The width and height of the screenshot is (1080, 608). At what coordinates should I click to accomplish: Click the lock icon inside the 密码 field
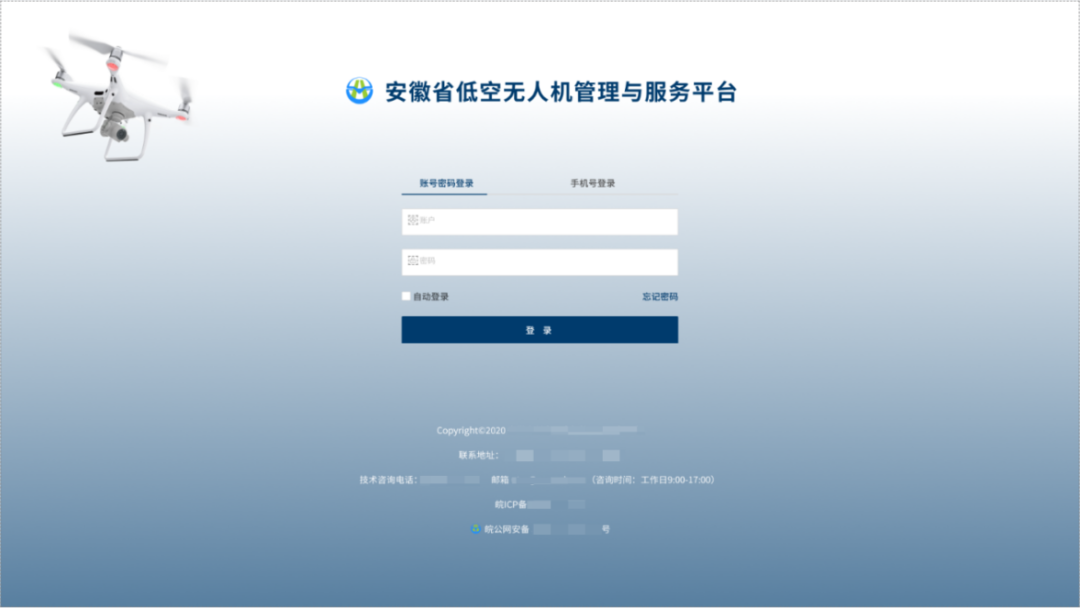click(x=413, y=261)
